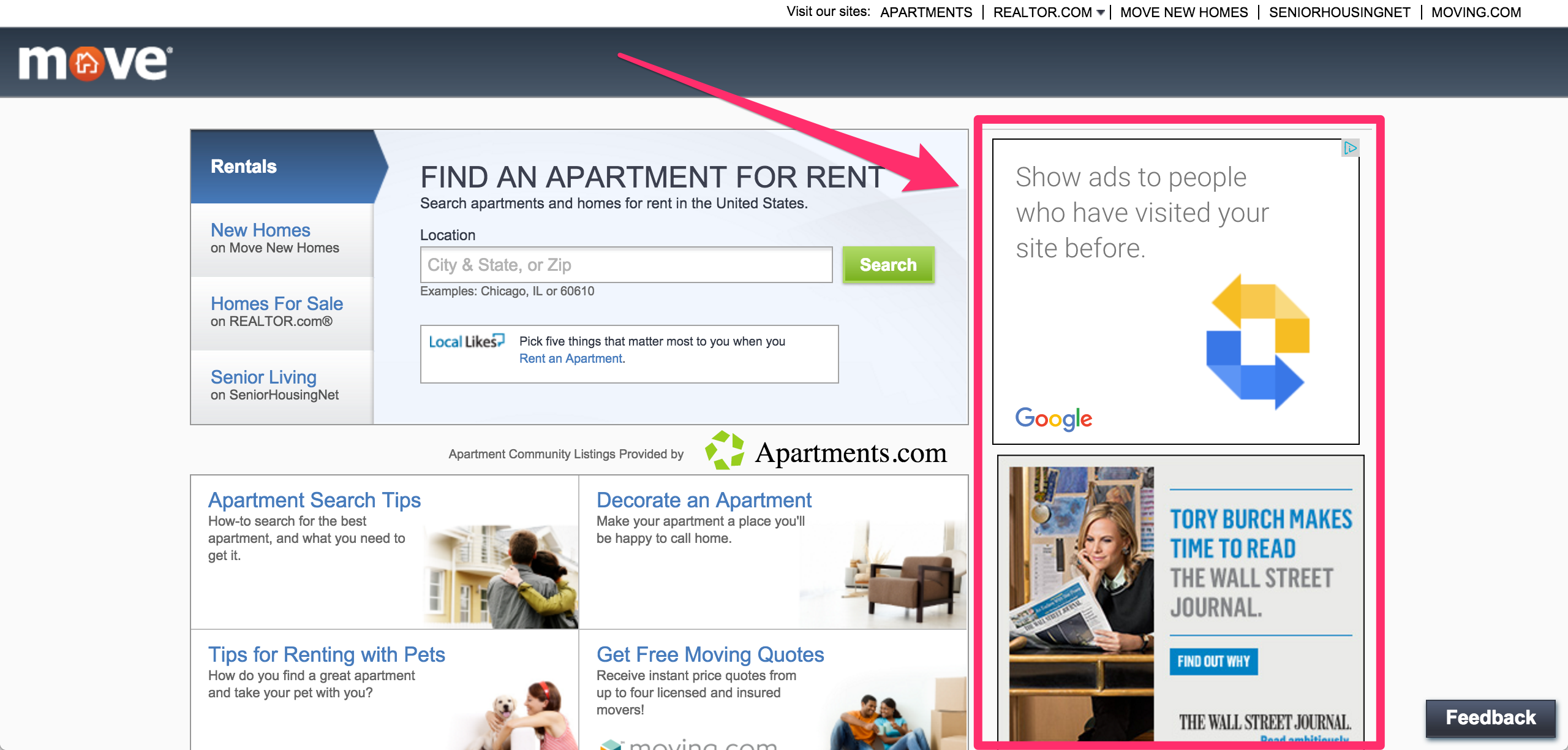Click the Apartments.com green logo icon
This screenshot has height=750, width=1568.
[x=725, y=450]
